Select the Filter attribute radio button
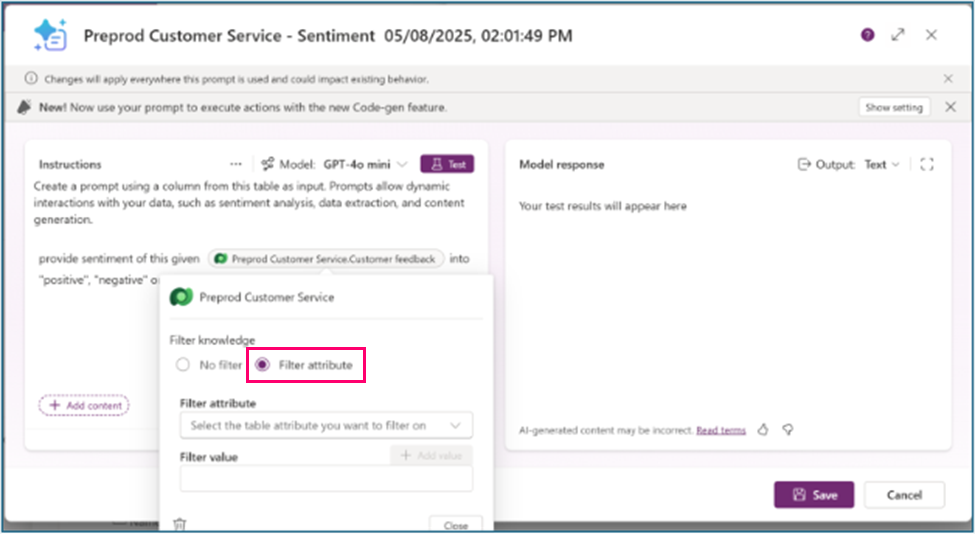The height and width of the screenshot is (534, 975). pos(262,365)
